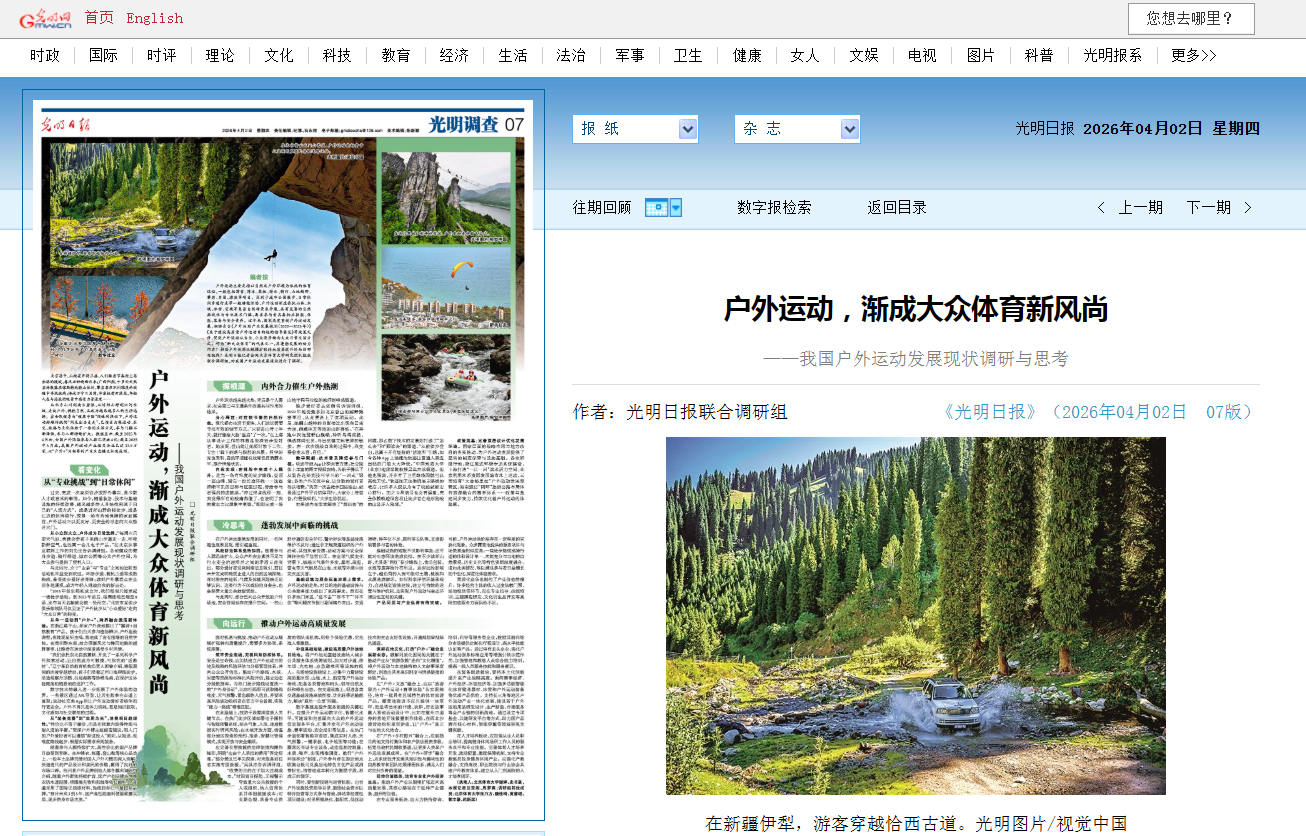1306x836 pixels.
Task: Open the 报纸 dropdown
Action: tap(635, 129)
